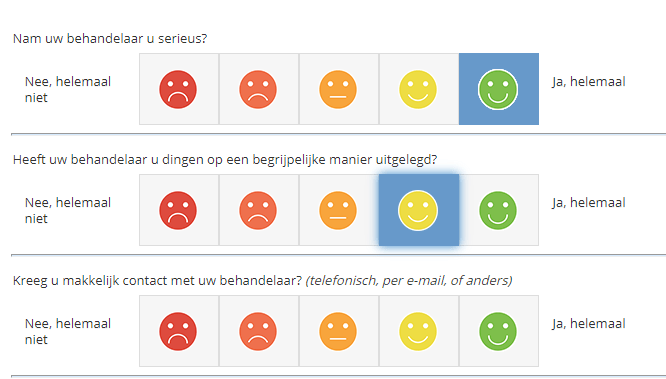Click question text 'Nam uw behandelaar u serieus?'
Viewport: 666px width, 379px height.
click(110, 39)
